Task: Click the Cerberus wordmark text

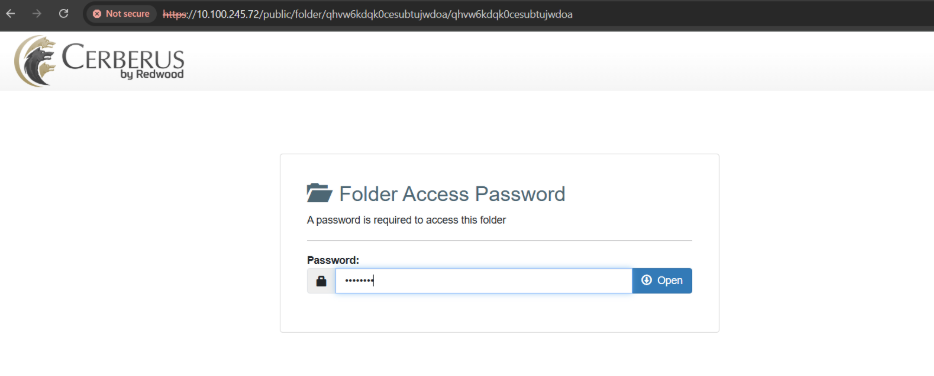Action: coord(123,57)
